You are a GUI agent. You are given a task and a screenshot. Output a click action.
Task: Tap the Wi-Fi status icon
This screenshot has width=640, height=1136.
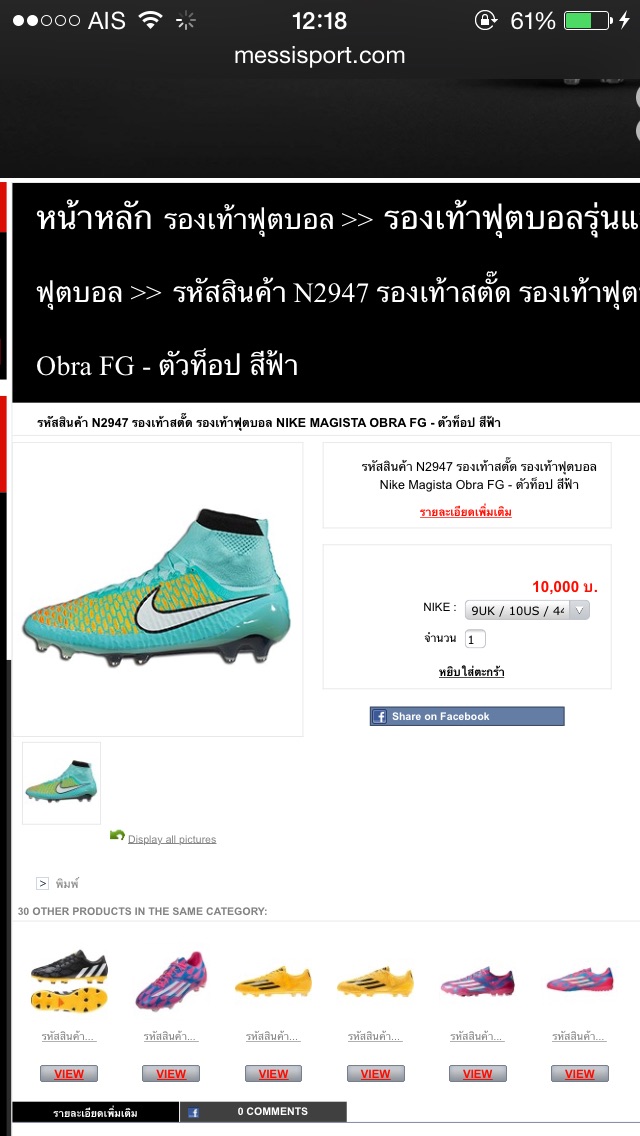coord(150,20)
